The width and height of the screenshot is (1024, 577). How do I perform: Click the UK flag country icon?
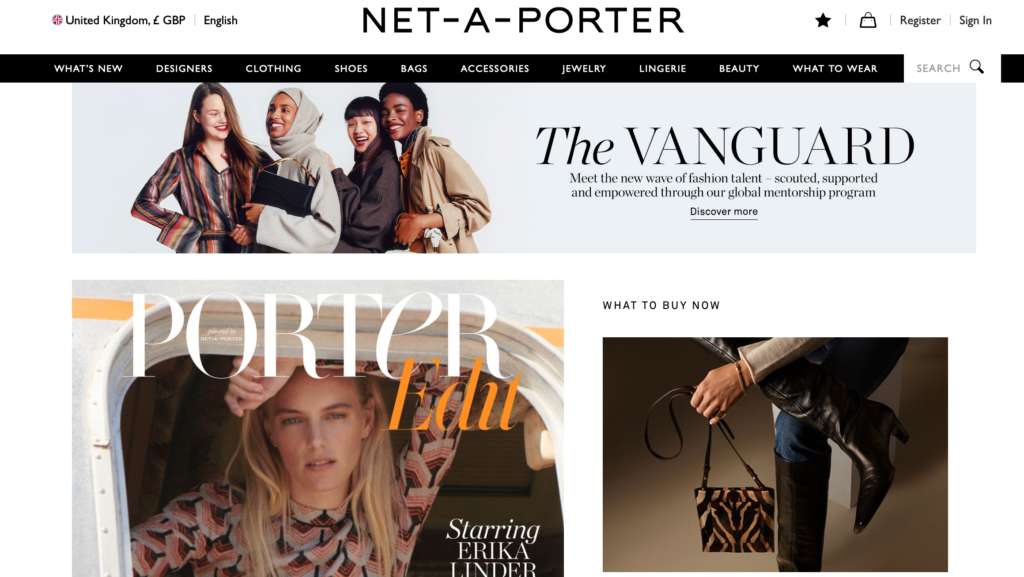(57, 20)
